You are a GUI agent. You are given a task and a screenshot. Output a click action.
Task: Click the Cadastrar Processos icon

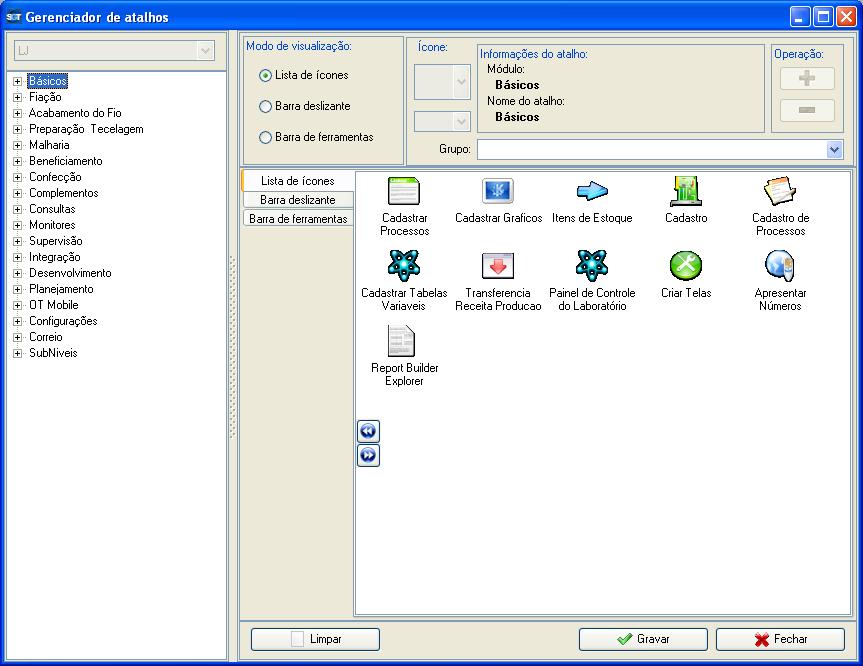[404, 191]
